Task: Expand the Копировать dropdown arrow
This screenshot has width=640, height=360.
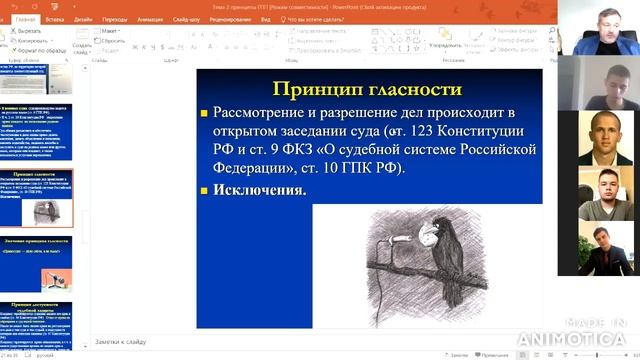Action: [x=52, y=41]
